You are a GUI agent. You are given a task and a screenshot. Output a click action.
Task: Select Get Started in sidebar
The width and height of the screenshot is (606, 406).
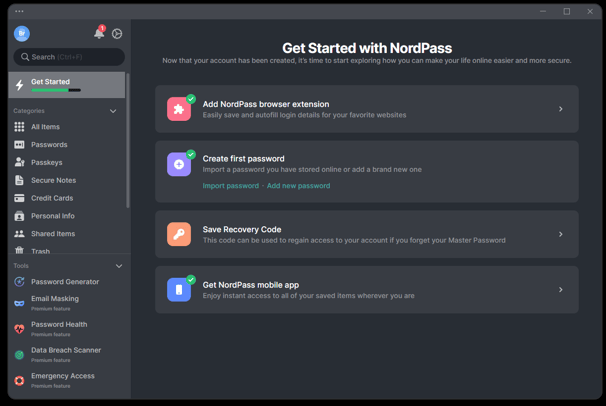(66, 85)
